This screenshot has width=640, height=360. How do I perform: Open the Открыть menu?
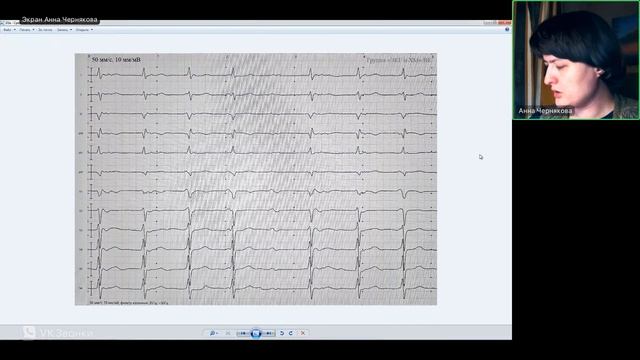pyautogui.click(x=84, y=30)
